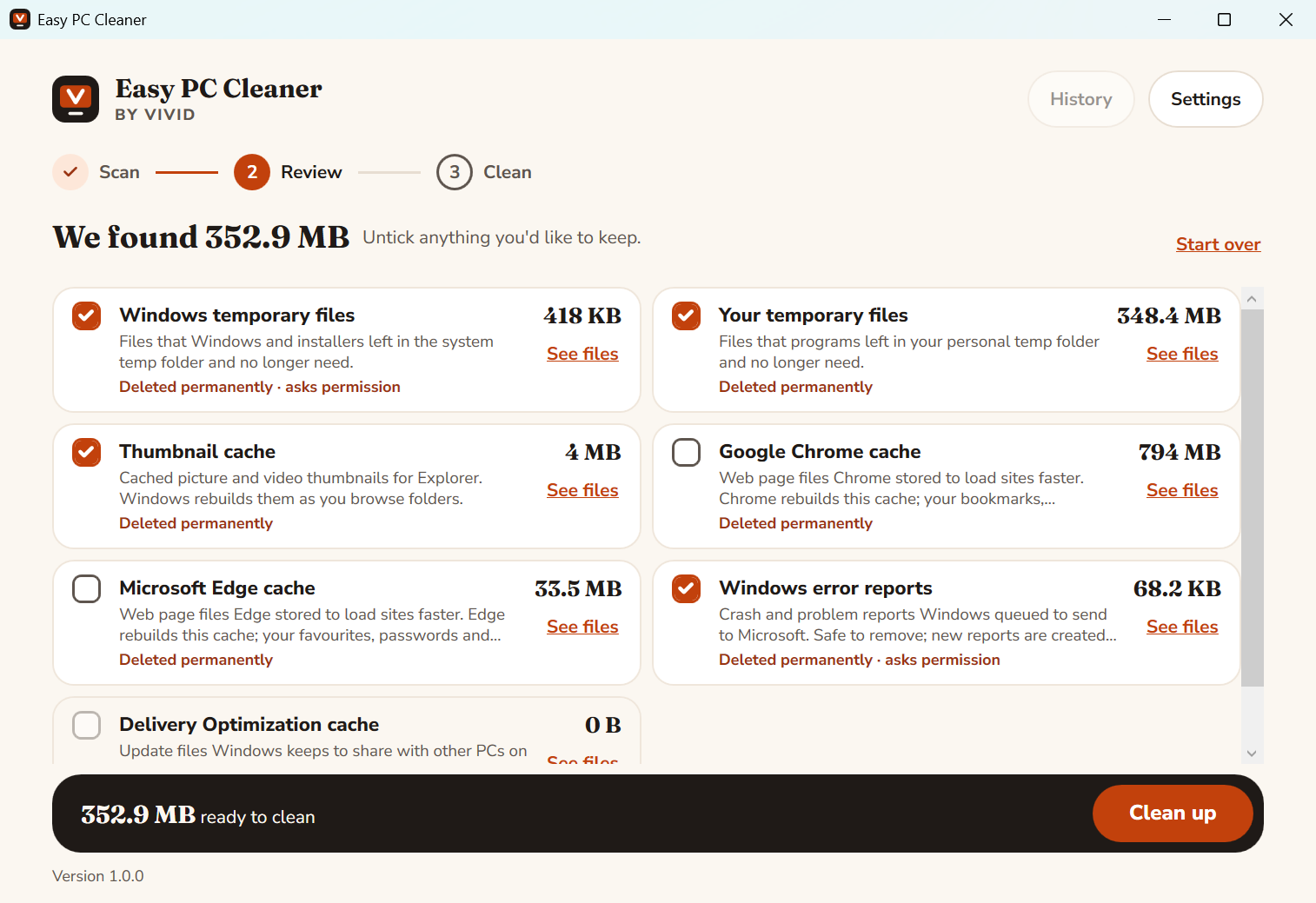See files for Windows error reports
The image size is (1316, 903).
pyautogui.click(x=1182, y=627)
